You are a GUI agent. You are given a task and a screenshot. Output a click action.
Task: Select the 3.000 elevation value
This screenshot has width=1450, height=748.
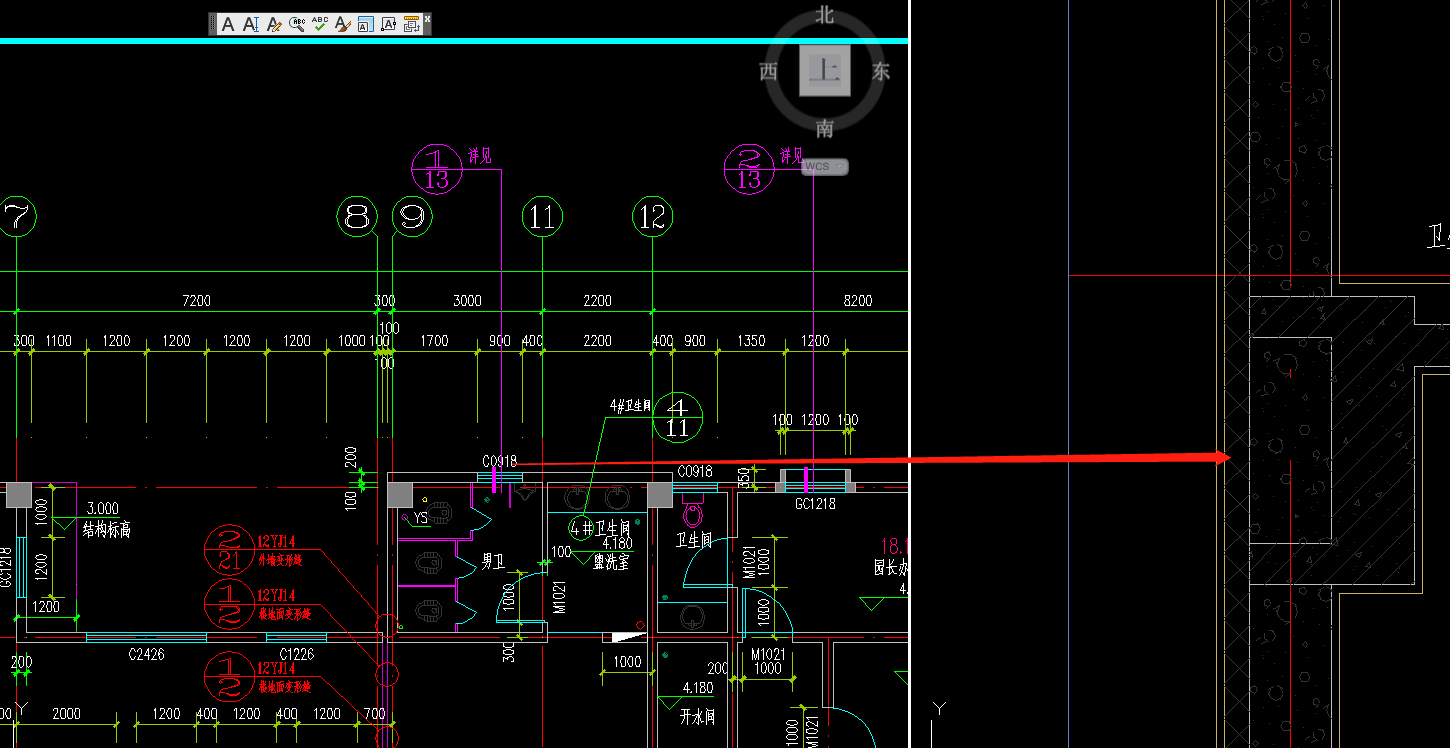103,509
